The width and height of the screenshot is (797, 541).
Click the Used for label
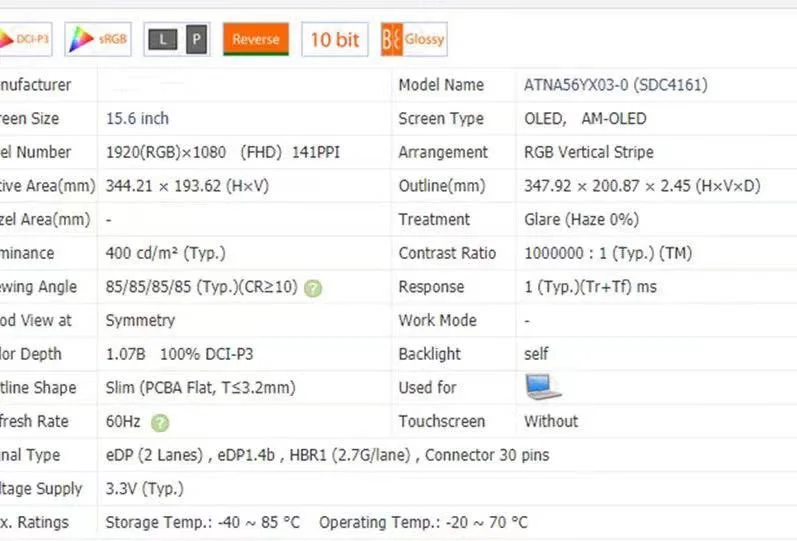[x=427, y=387]
